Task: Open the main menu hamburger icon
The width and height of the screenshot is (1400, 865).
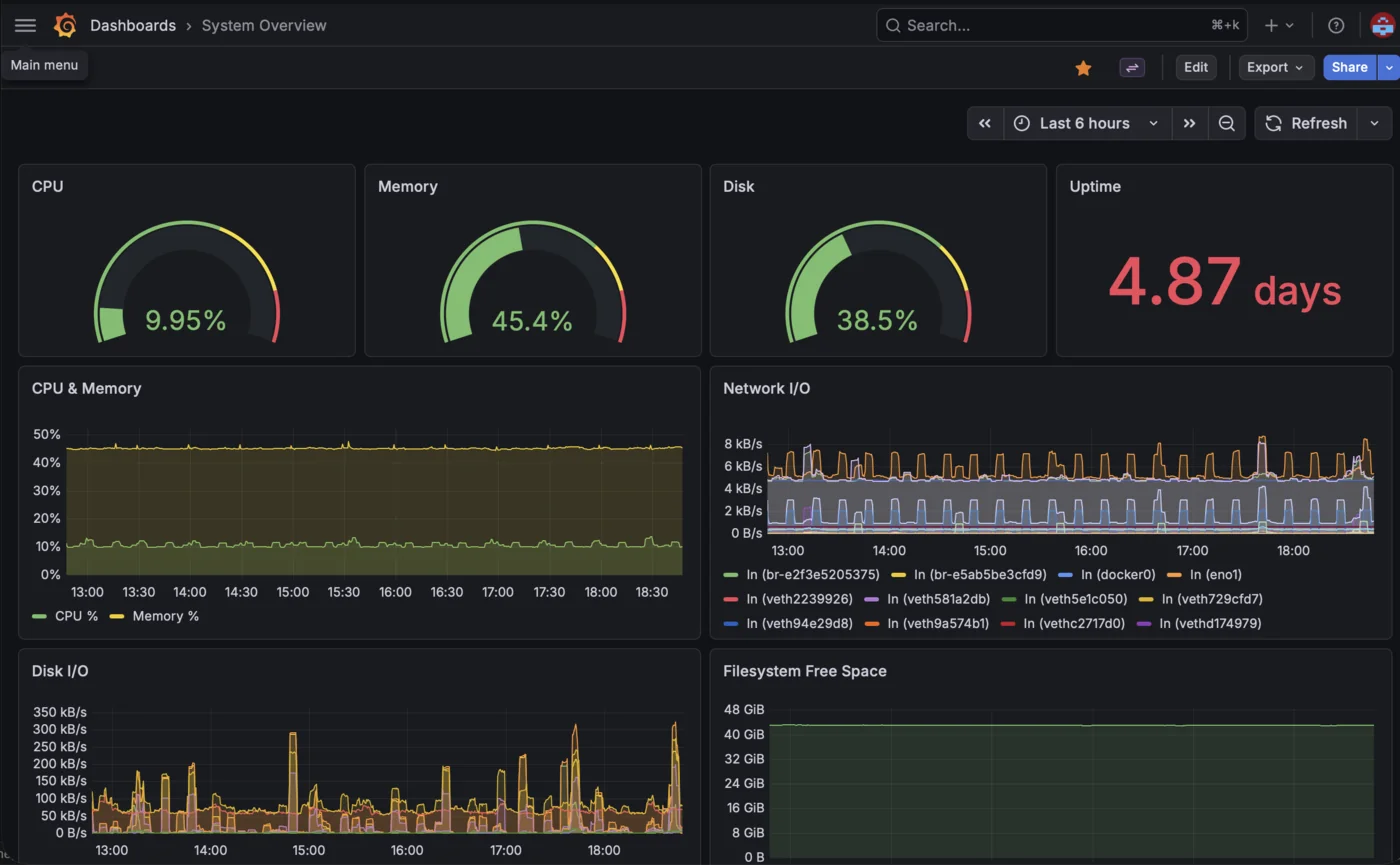Action: click(x=25, y=25)
